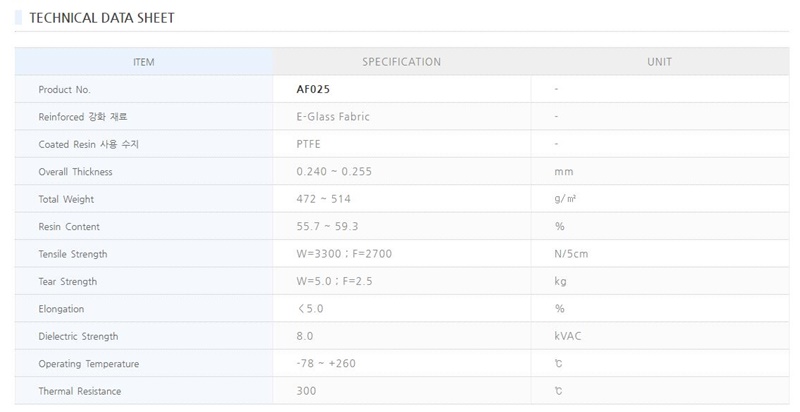Select the Resin Content row label
This screenshot has height=412, width=800.
pos(69,227)
